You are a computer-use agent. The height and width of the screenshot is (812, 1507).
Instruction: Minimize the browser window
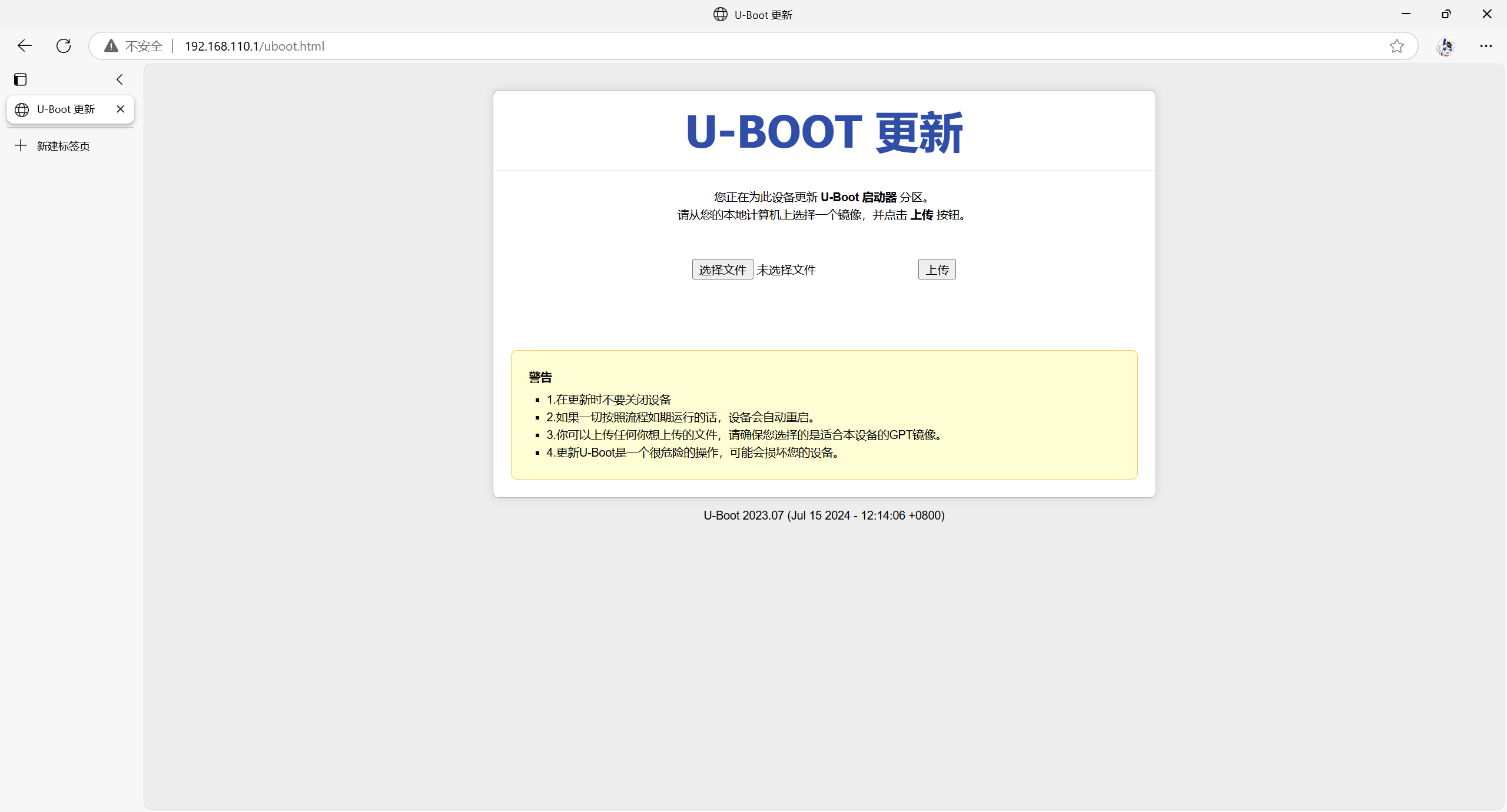coord(1406,14)
